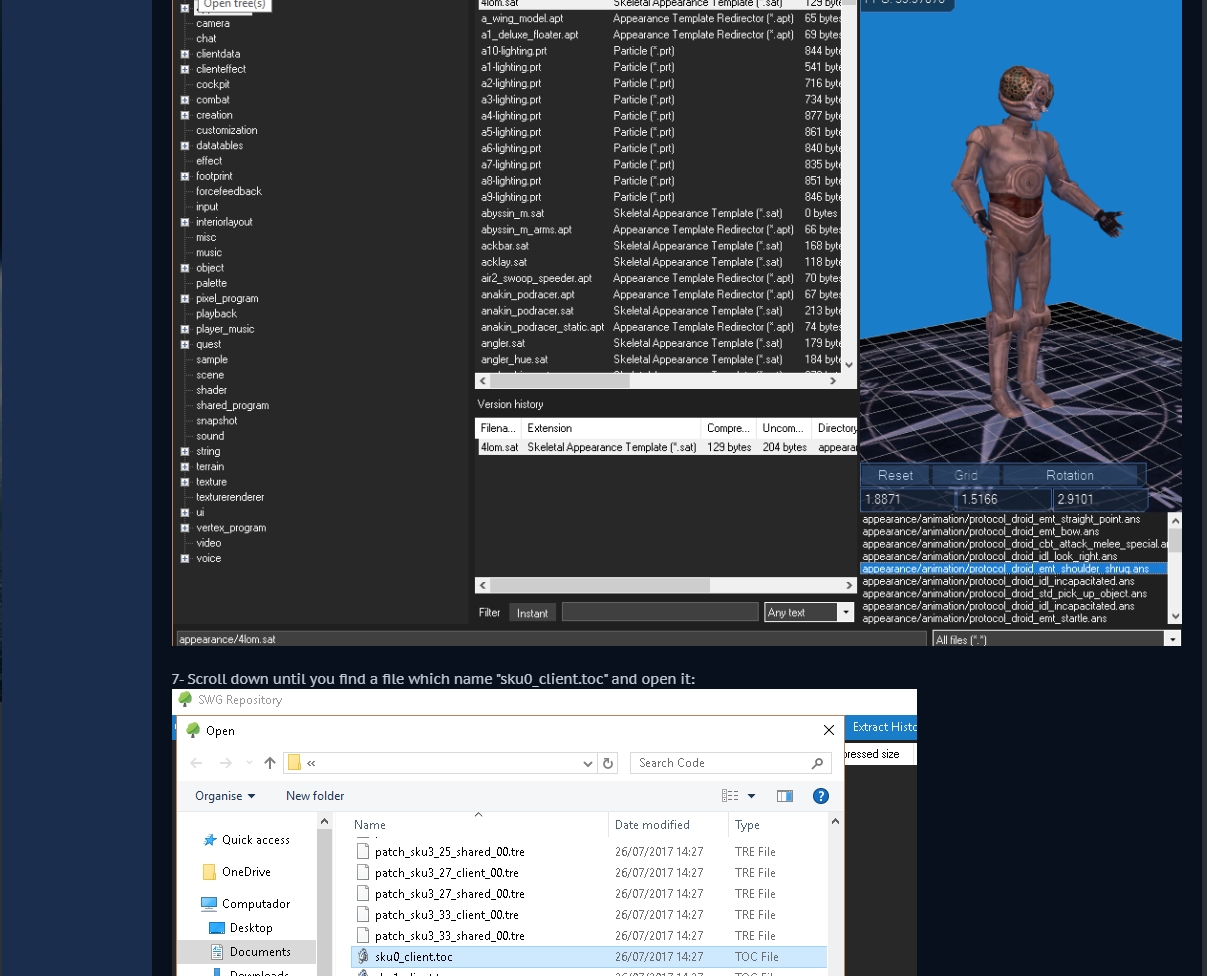This screenshot has height=976, width=1207.
Task: Select protocol_droid_emt_startle.ans animation
Action: 984,619
